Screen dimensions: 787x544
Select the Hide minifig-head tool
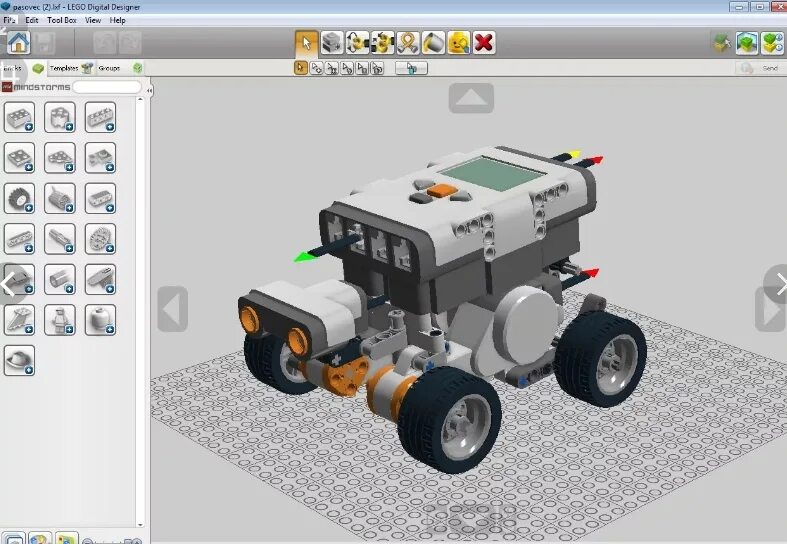(459, 43)
